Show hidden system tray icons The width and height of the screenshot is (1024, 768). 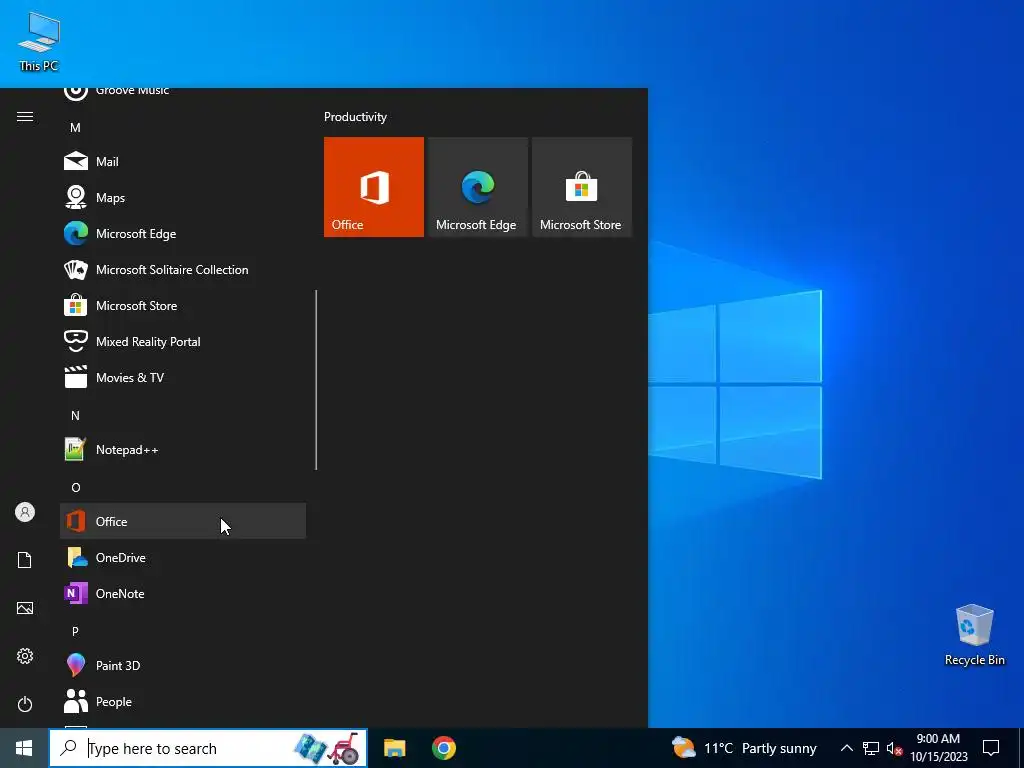coord(846,748)
